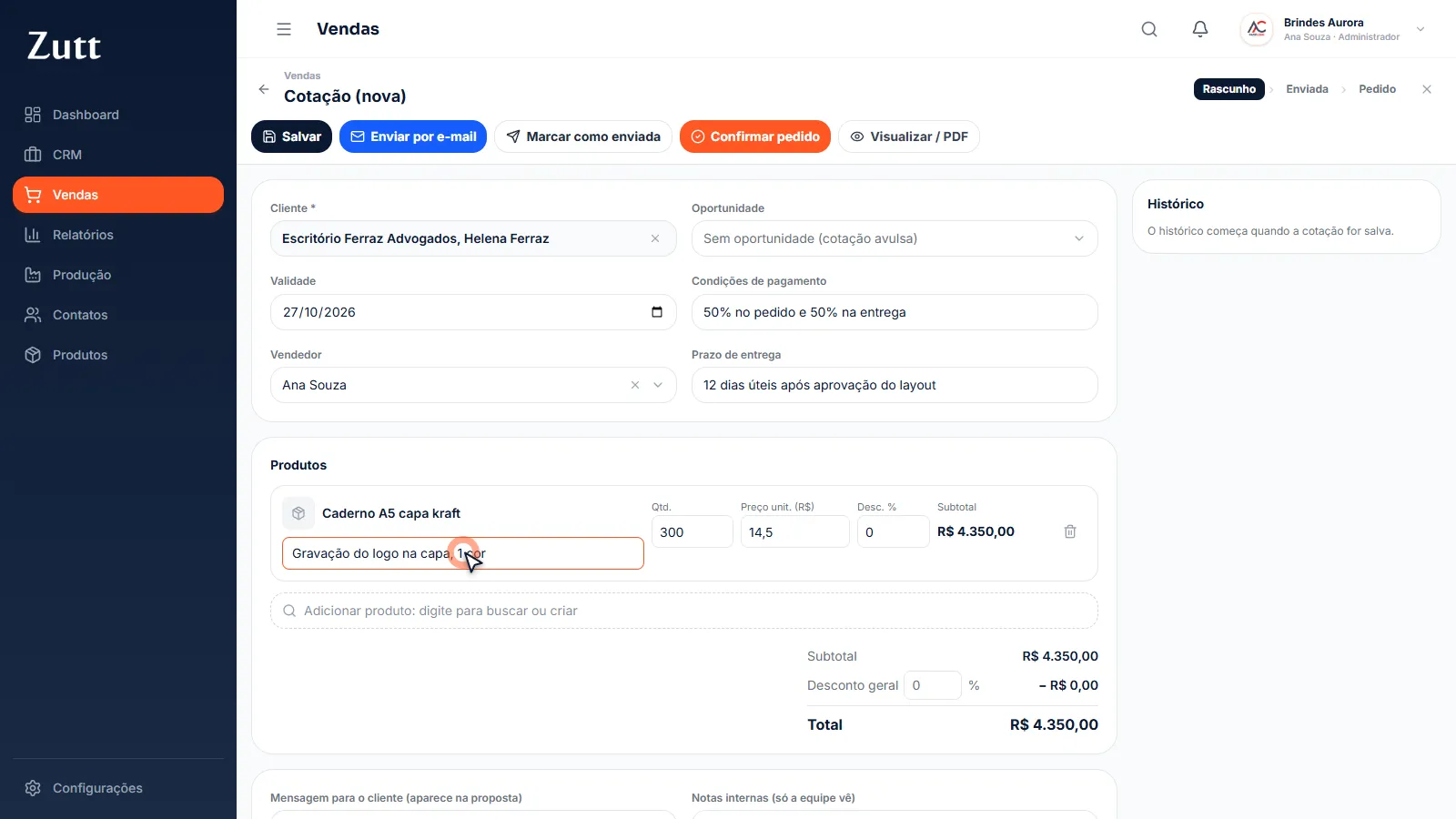
Task: Click the Total value R$ 4.350,00
Action: (1054, 724)
